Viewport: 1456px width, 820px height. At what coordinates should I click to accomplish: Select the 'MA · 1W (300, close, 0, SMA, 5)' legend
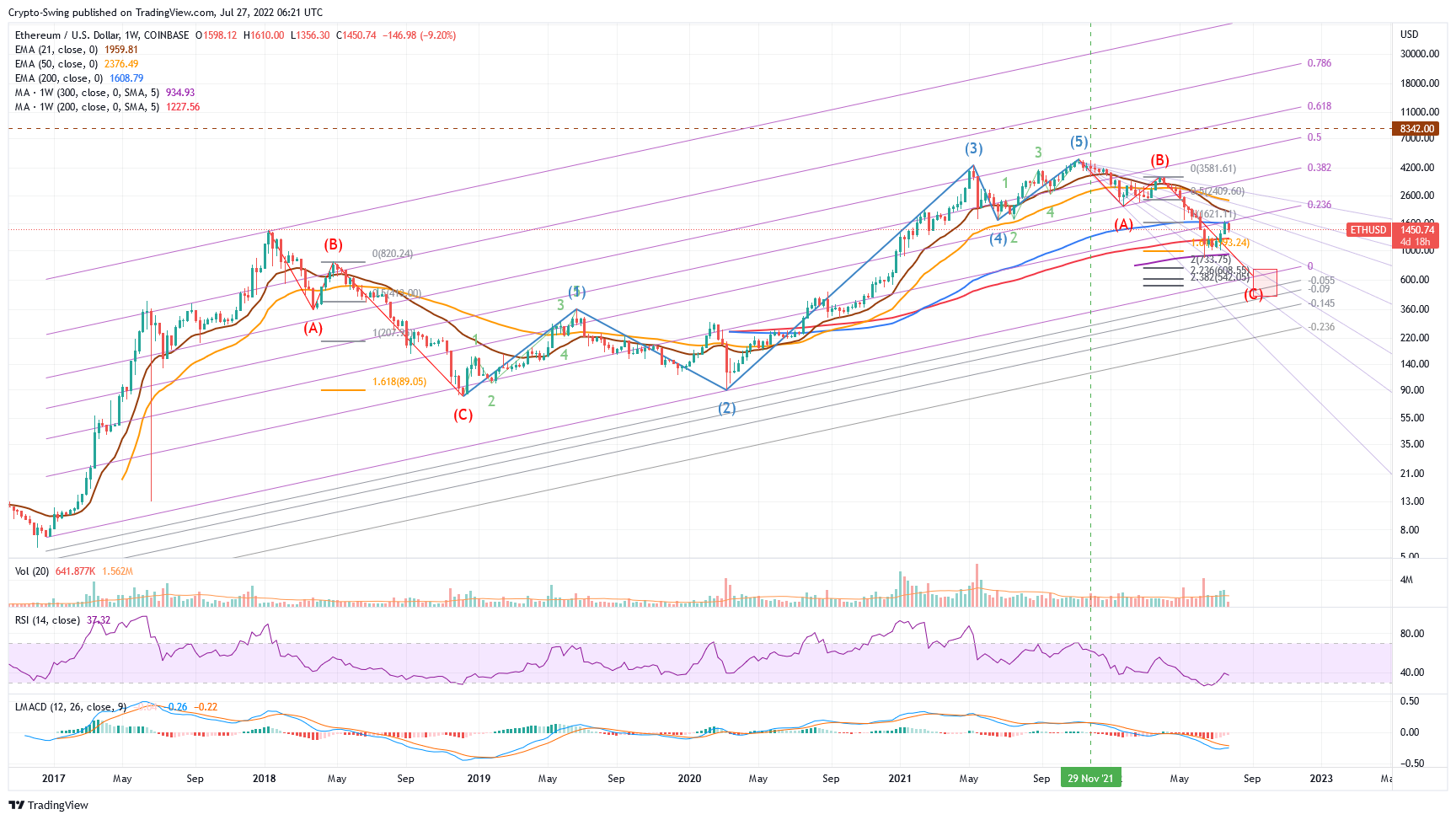point(87,93)
